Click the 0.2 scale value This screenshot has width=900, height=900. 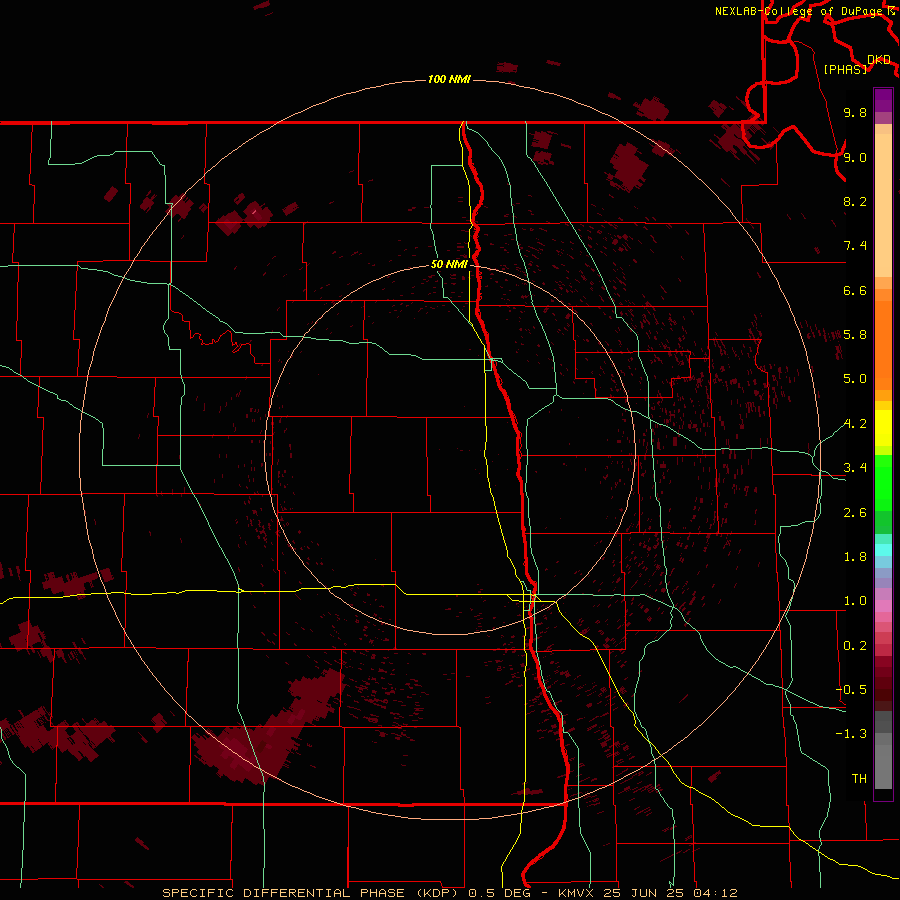855,646
